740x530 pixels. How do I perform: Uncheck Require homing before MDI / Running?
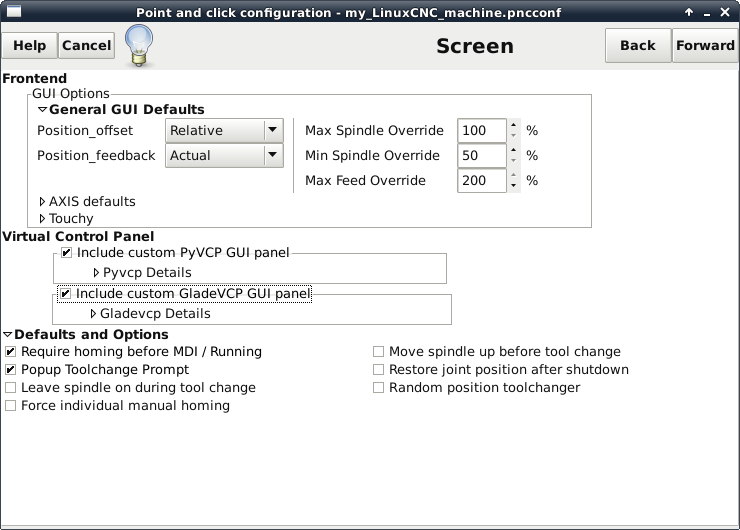tap(11, 352)
